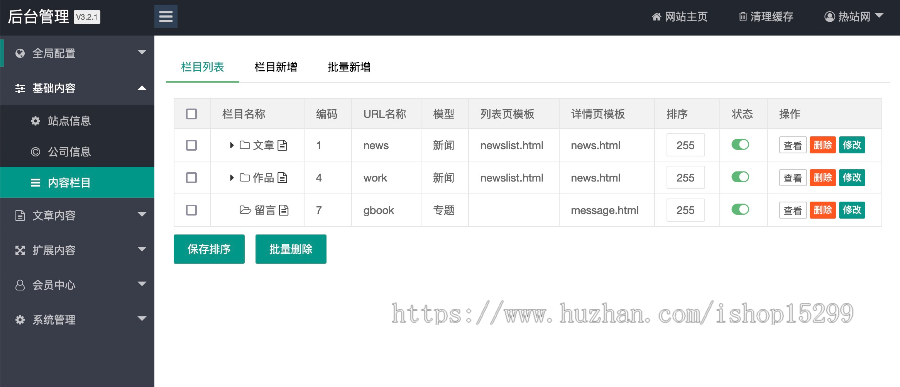Screen dimensions: 900x387
Task: Click 修改 for the news row
Action: (x=852, y=145)
